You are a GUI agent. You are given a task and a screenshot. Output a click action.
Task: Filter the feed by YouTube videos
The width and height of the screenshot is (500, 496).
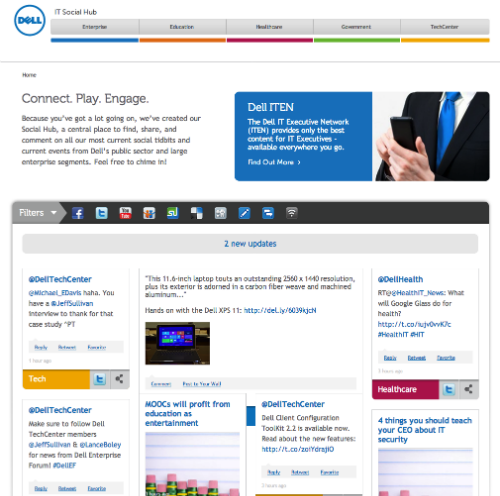(125, 213)
